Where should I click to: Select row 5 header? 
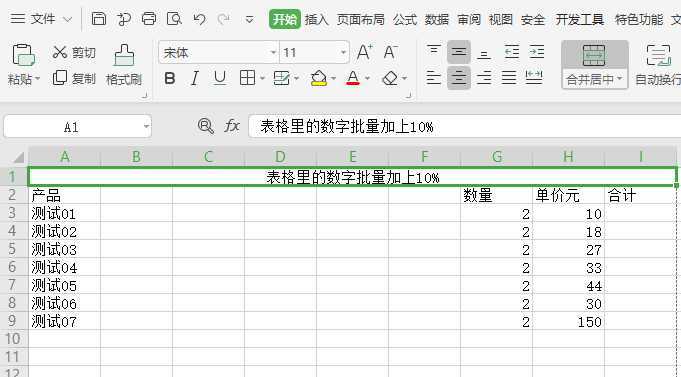13,249
